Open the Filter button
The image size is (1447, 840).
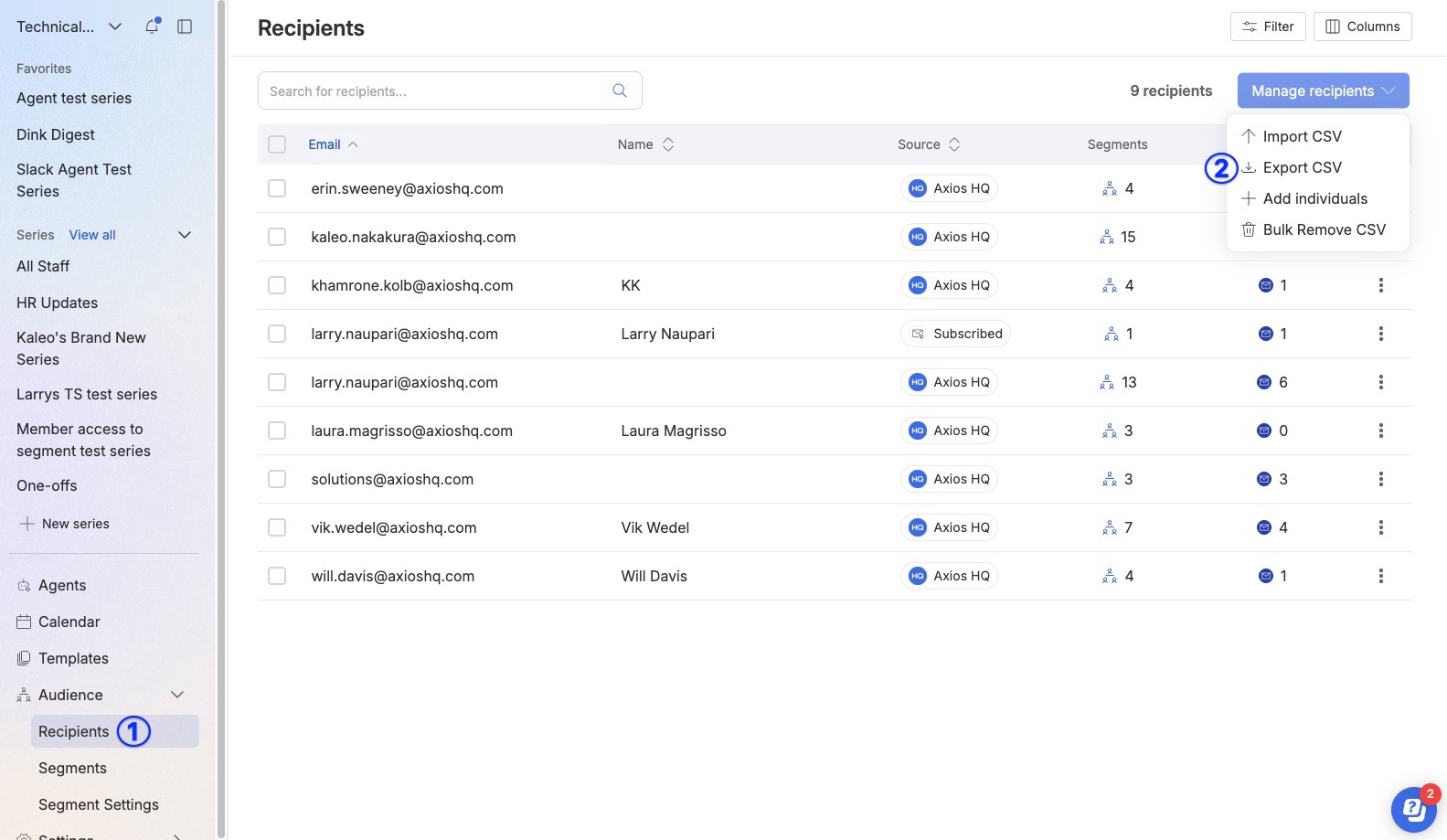point(1267,27)
